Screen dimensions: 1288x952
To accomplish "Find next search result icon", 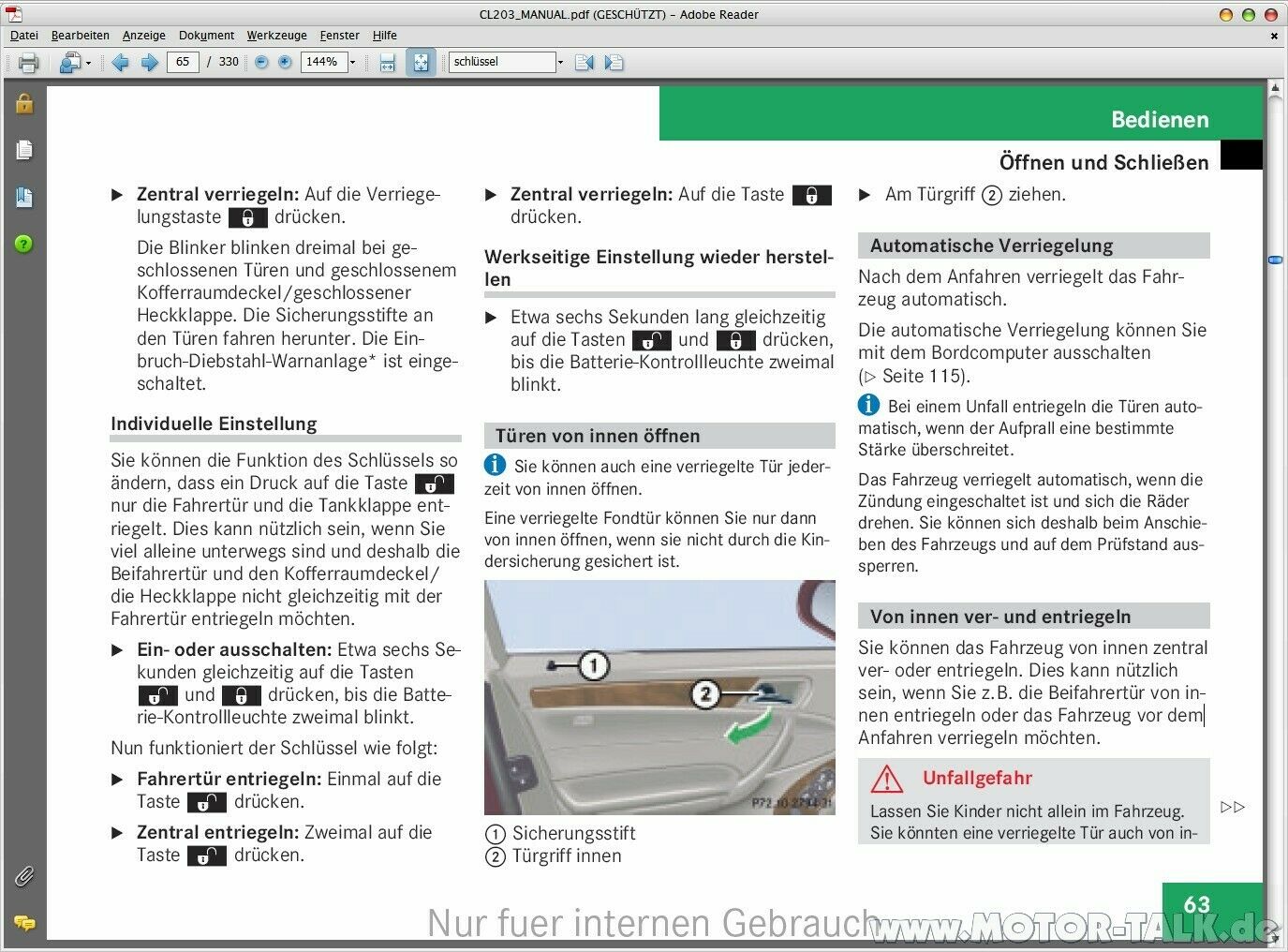I will [x=614, y=63].
